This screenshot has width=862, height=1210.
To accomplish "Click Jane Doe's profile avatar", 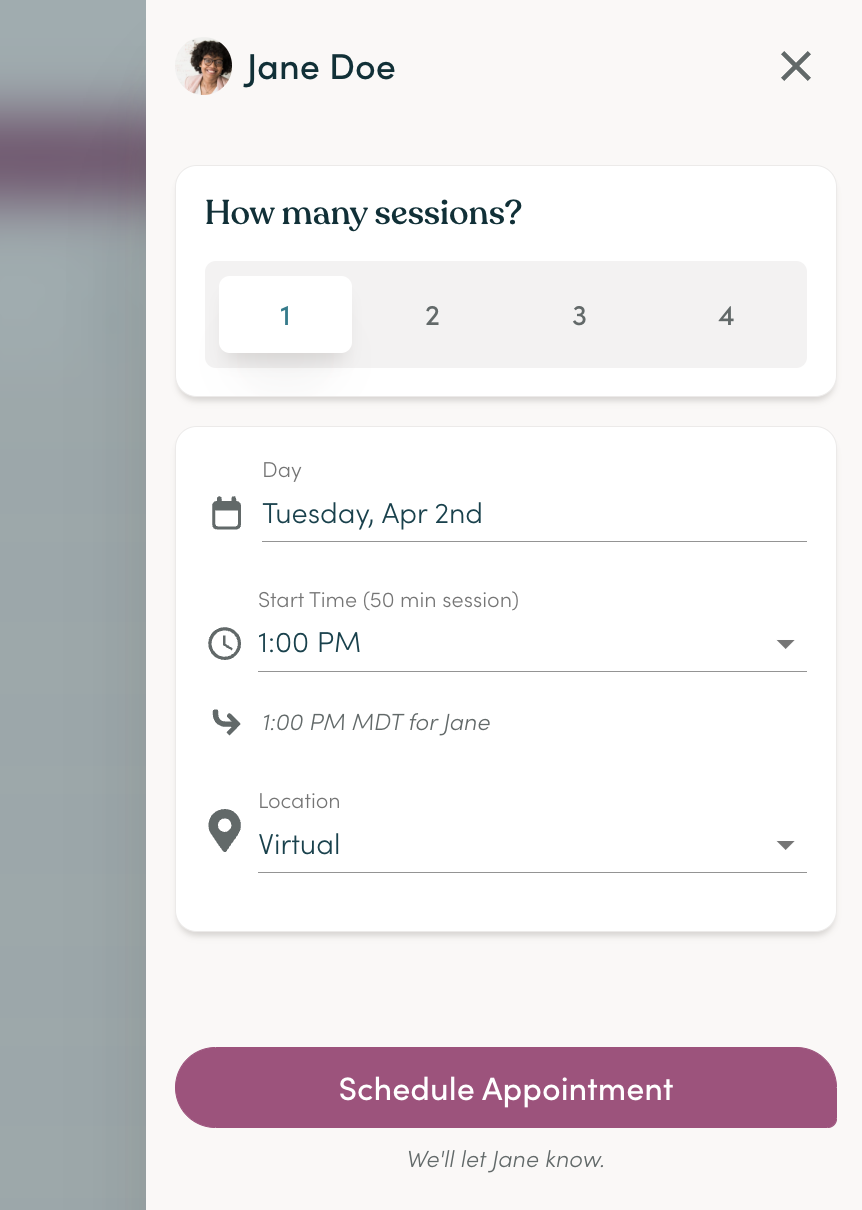I will click(204, 67).
